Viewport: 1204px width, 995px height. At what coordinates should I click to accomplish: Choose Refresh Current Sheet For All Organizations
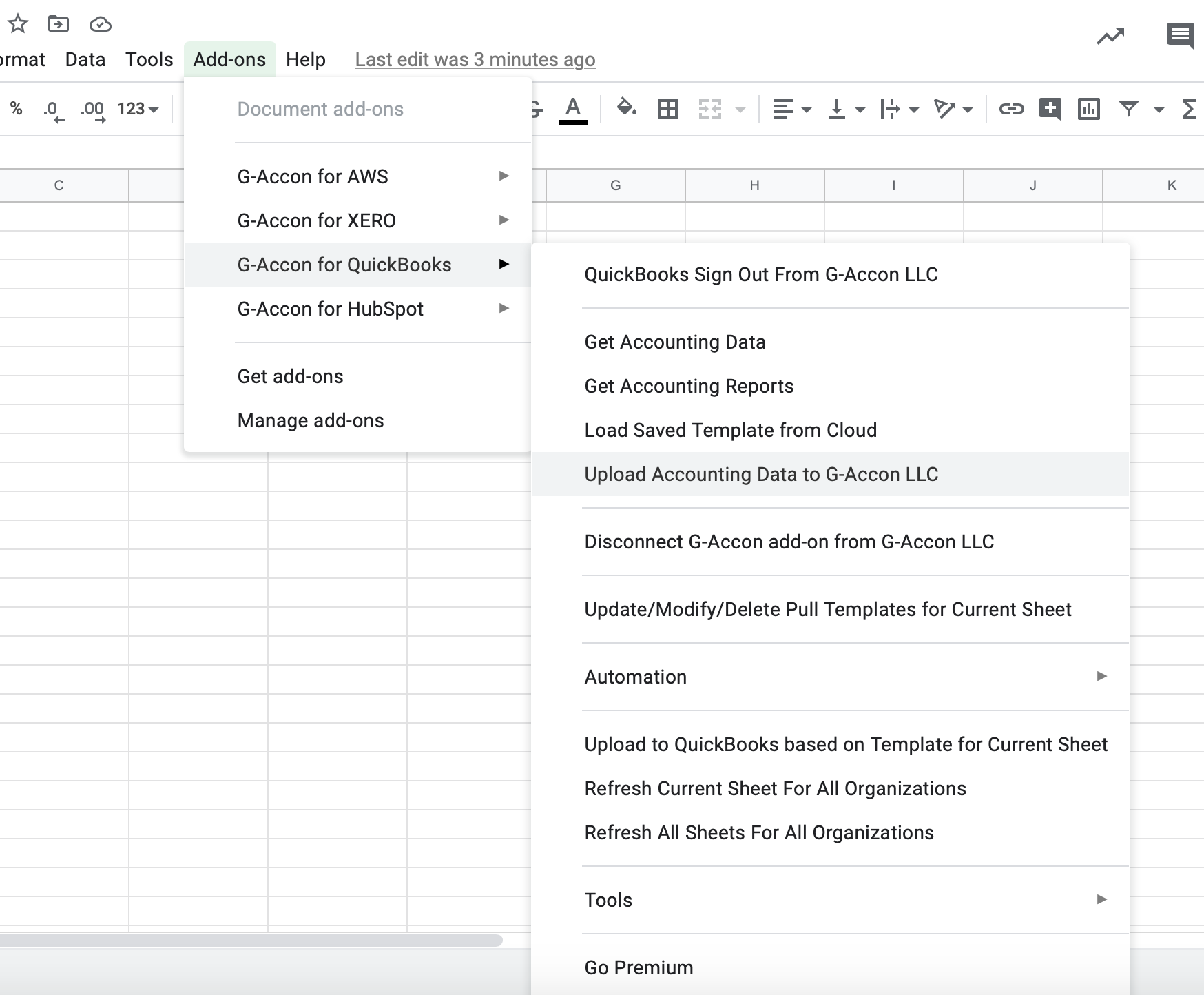click(x=831, y=788)
